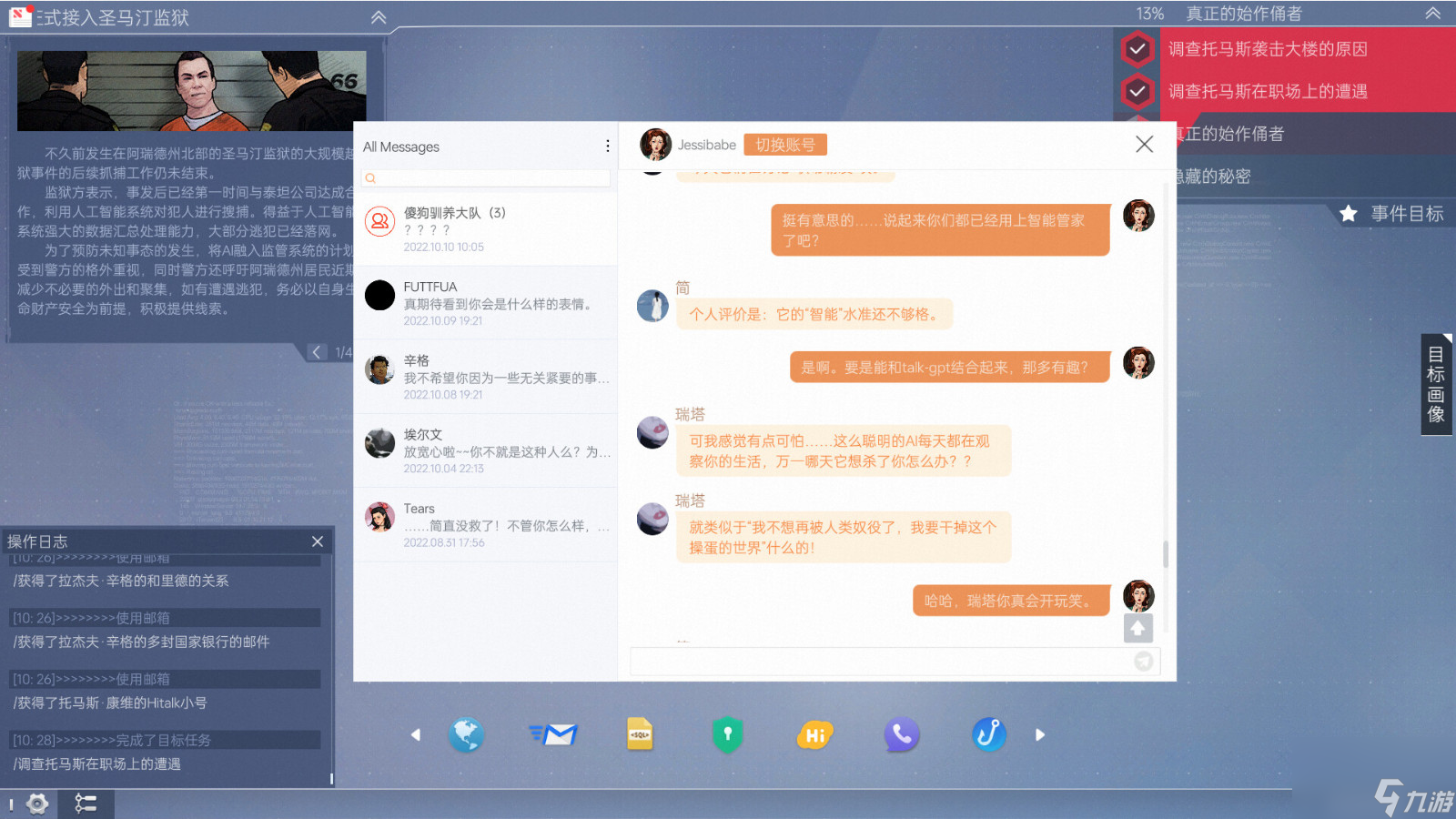Click Jessibabe profile avatar in chat header
1456x819 pixels.
655,145
